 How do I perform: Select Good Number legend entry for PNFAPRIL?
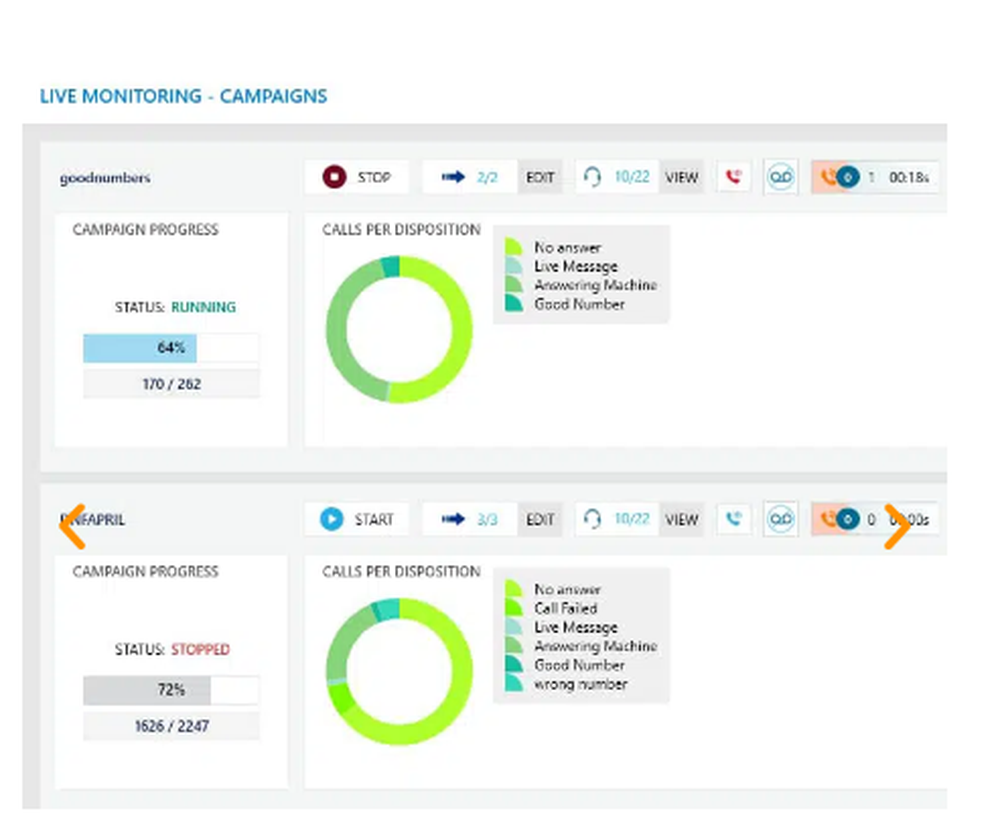579,665
